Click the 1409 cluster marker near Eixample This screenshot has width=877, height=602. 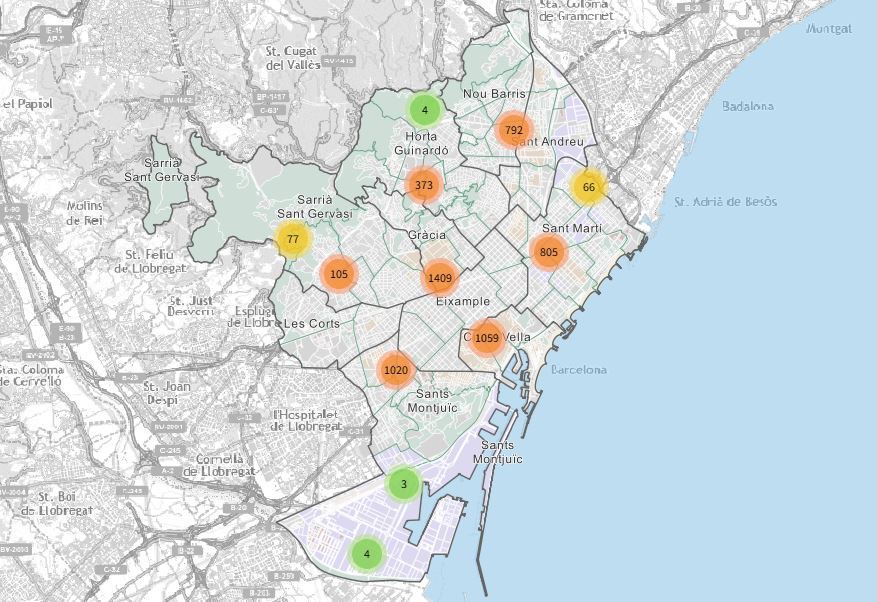pyautogui.click(x=439, y=278)
